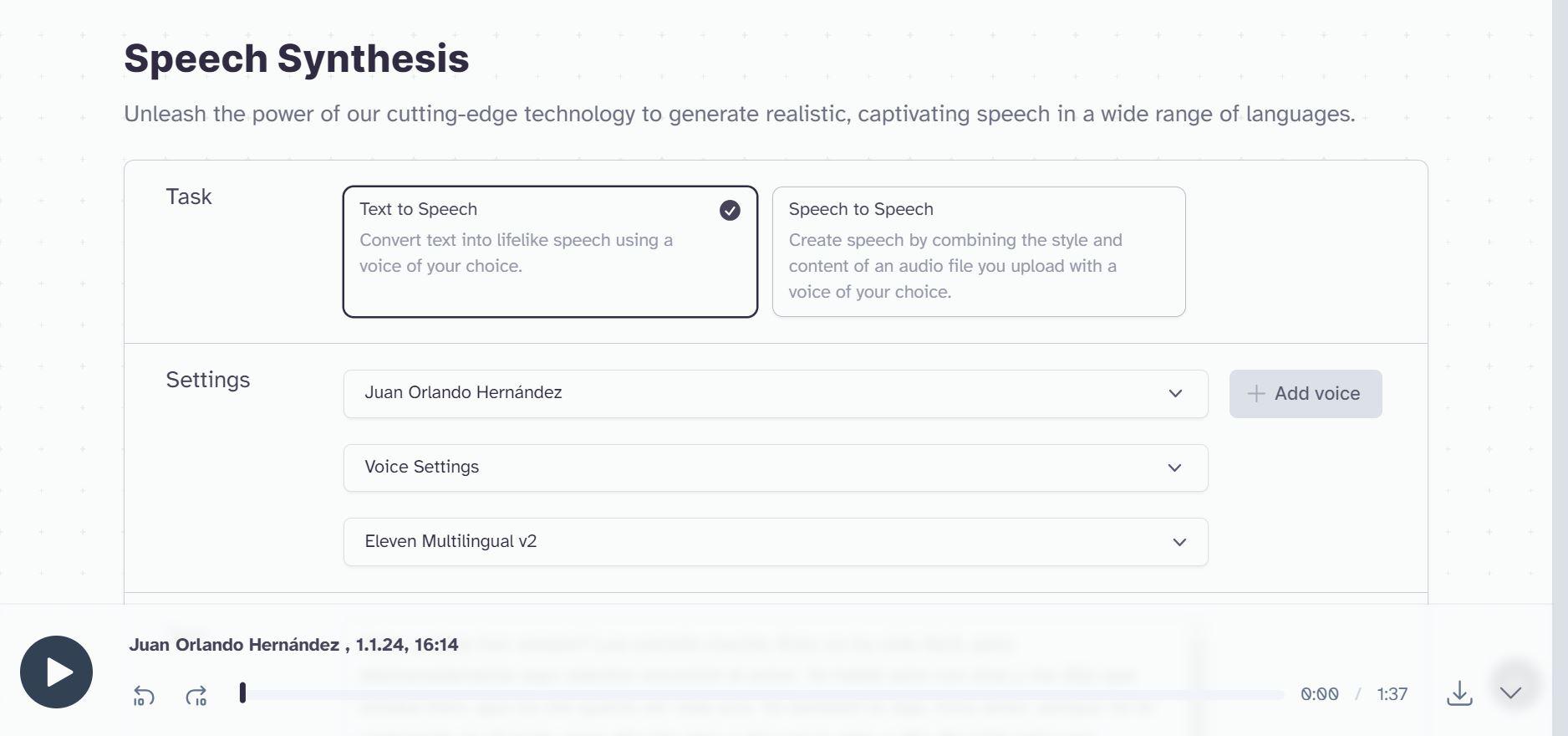Viewport: 1568px width, 736px height.
Task: Expand the Voice Settings section
Action: (775, 468)
